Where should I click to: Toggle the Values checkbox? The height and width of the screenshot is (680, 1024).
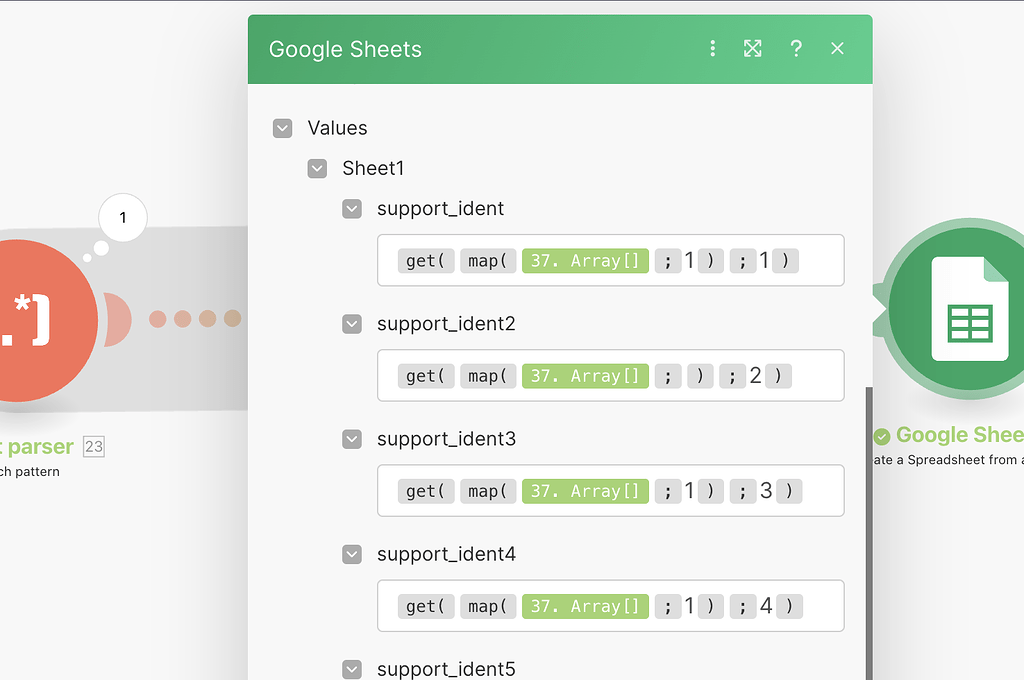tap(282, 128)
